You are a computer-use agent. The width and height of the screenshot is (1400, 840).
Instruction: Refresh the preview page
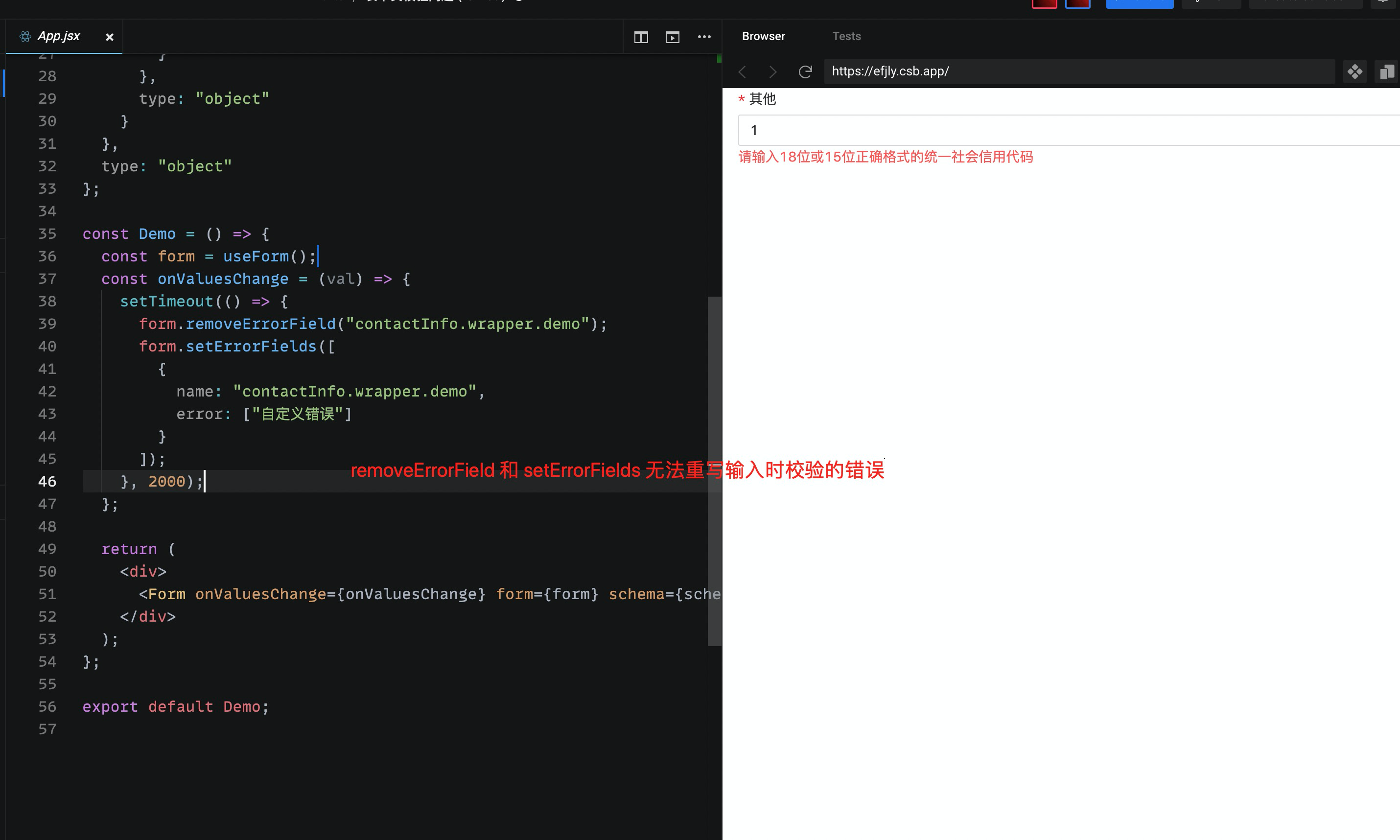tap(805, 71)
